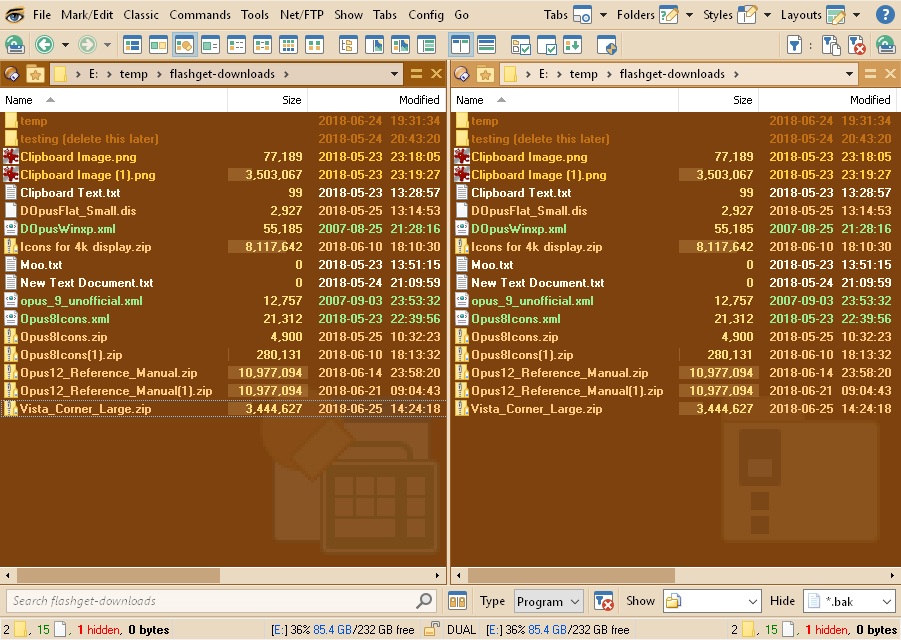Screen dimensions: 901x640
Task: Switch to Small Icons view mode icon
Action: point(158,45)
